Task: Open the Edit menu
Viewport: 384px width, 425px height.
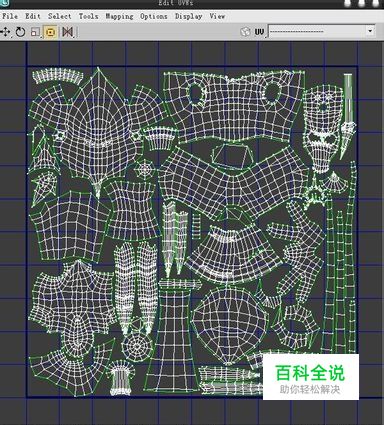Action: [33, 16]
